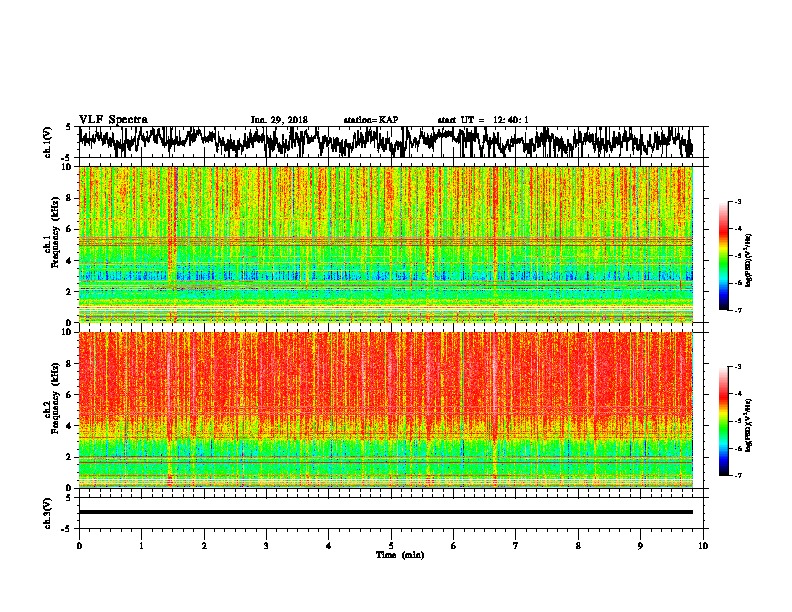Click the ch.1 spectrogram plot area
792x612 pixels.
click(386, 244)
